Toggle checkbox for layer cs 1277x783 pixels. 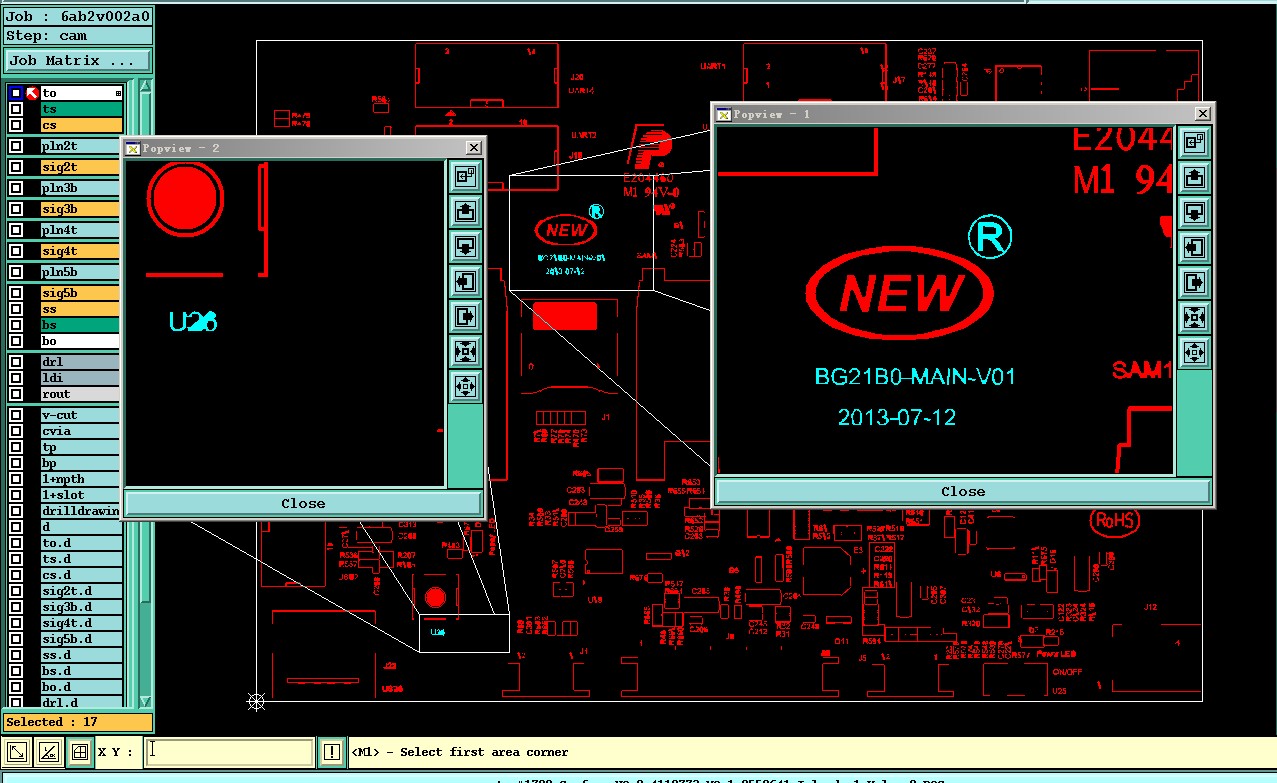point(16,125)
